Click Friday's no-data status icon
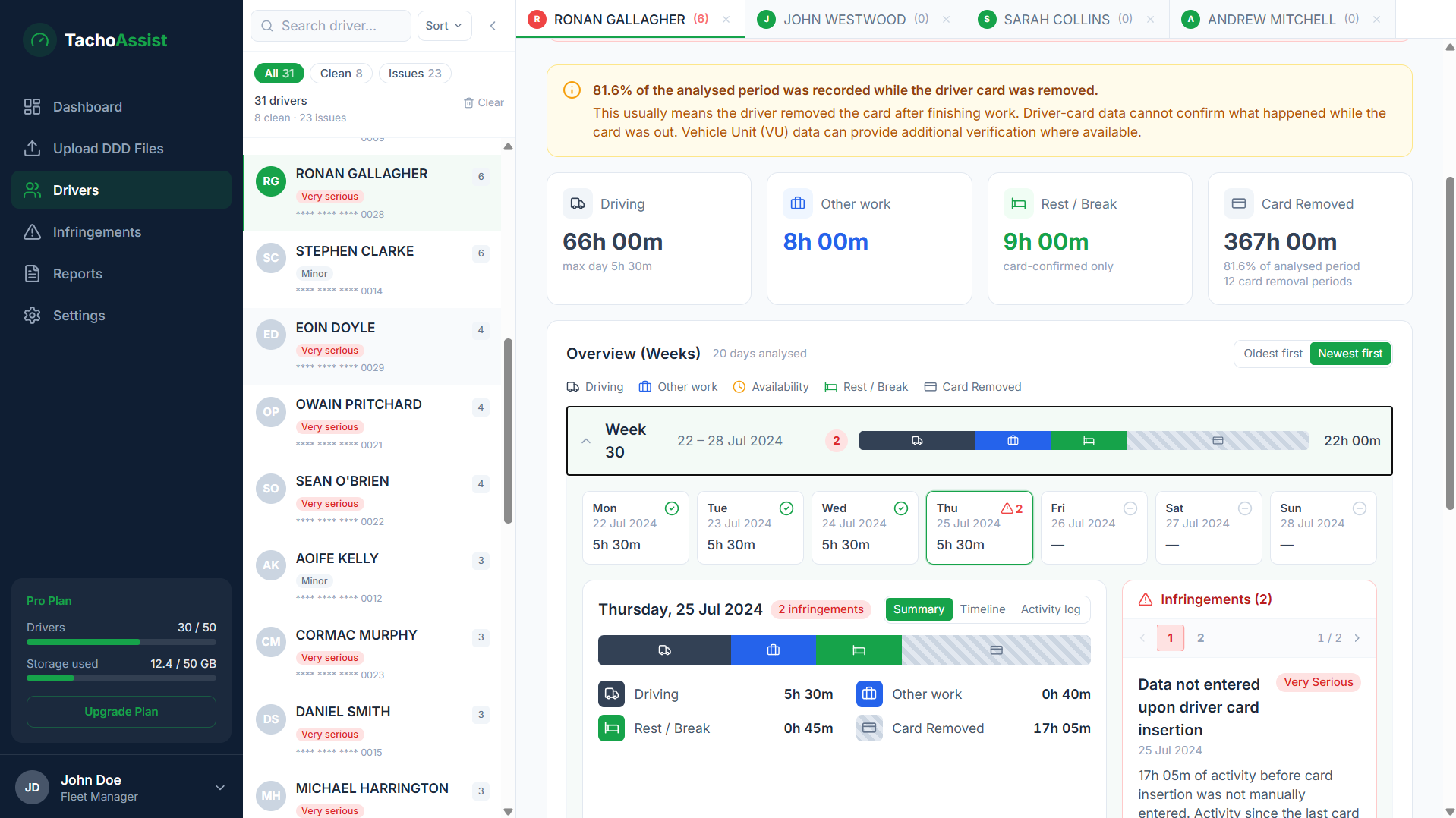 click(x=1130, y=508)
